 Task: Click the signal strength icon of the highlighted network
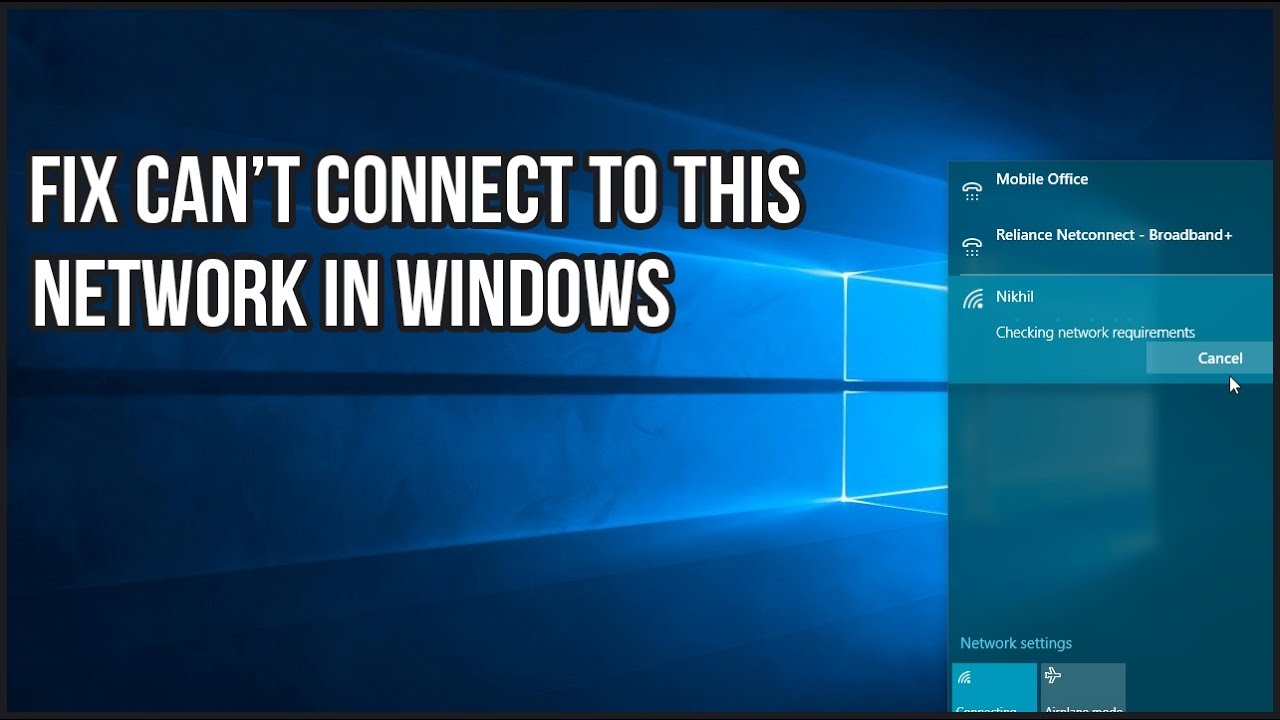(971, 297)
